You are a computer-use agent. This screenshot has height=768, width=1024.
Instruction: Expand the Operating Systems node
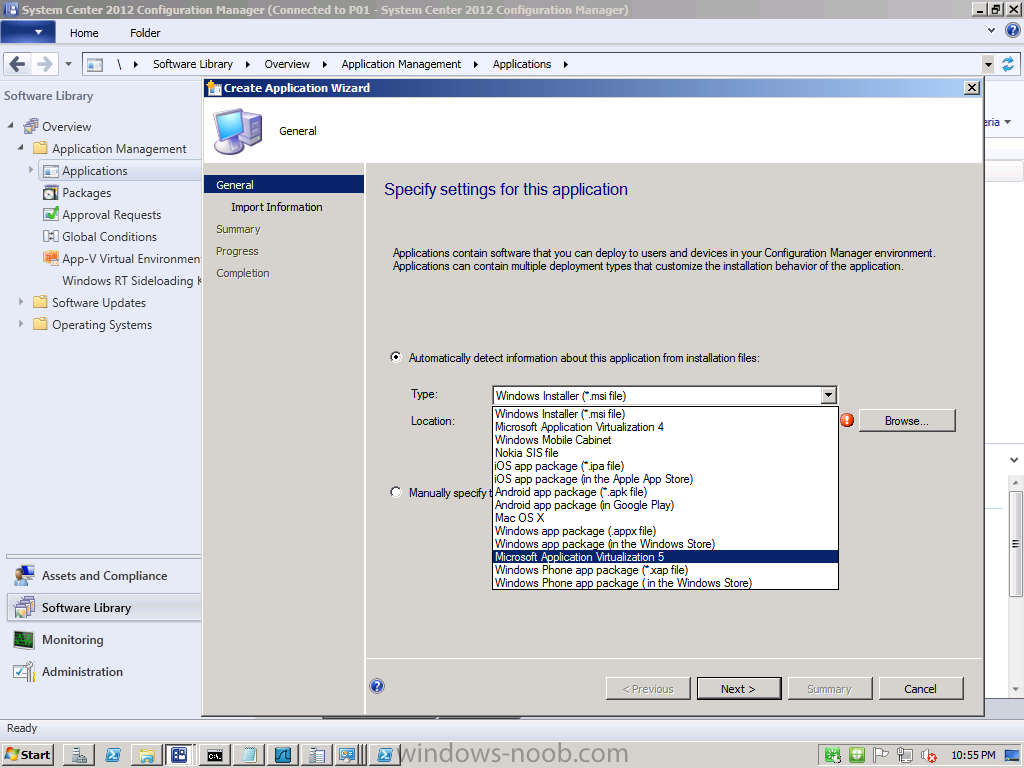(20, 324)
